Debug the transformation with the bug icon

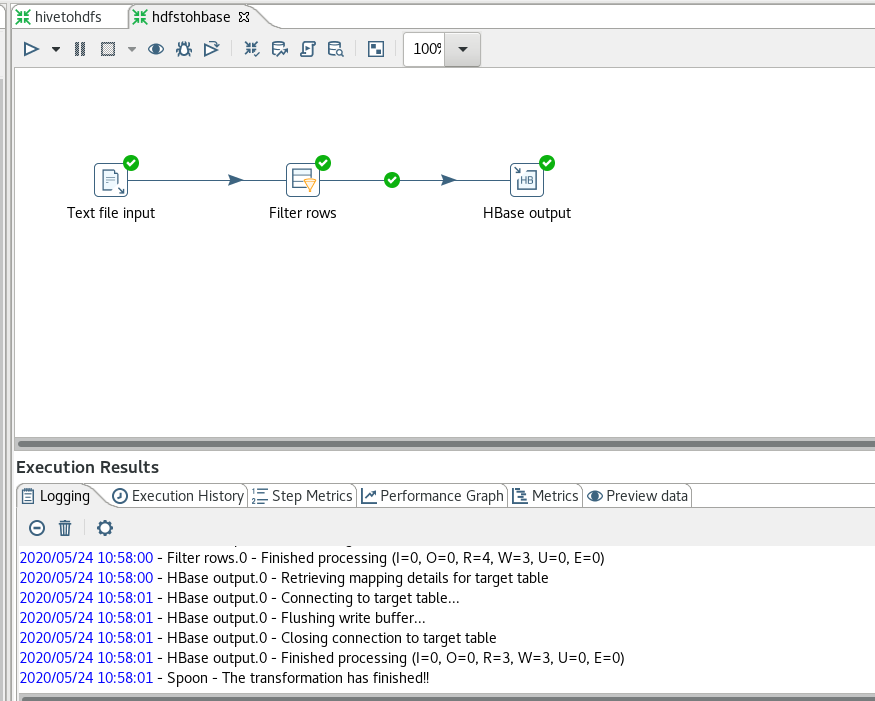(x=184, y=49)
